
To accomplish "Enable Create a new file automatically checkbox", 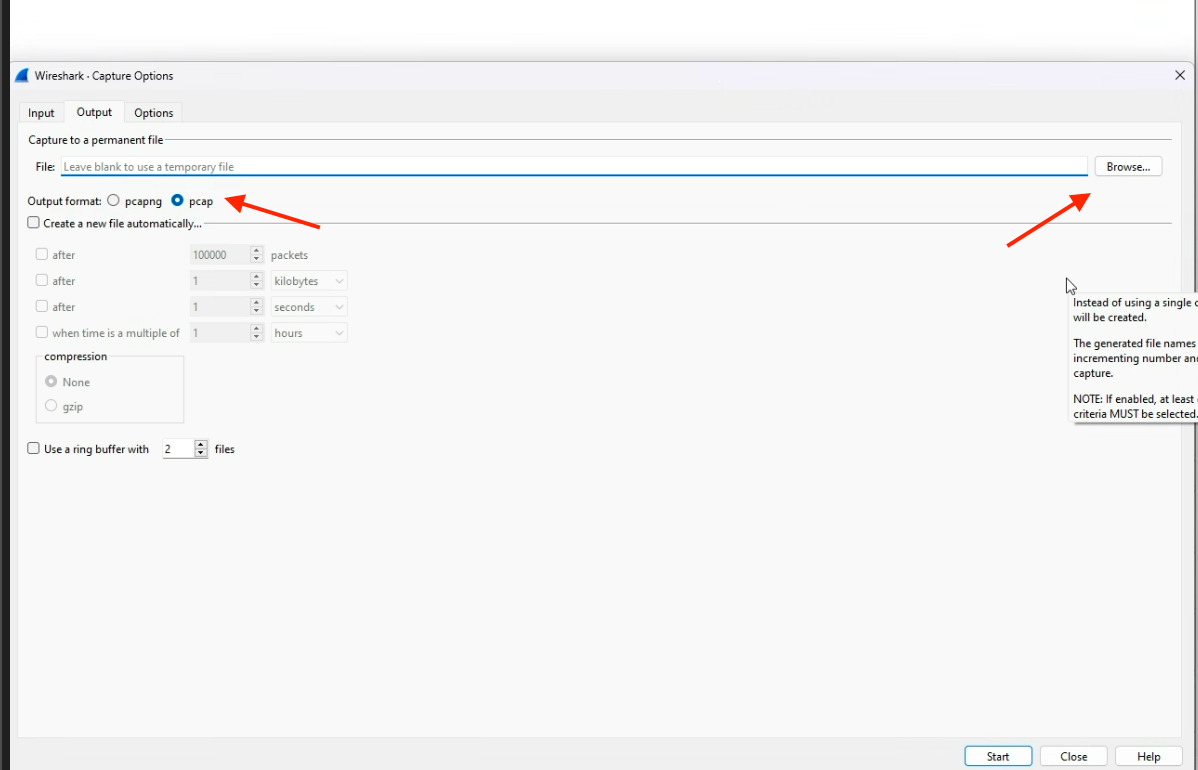I will tap(34, 223).
